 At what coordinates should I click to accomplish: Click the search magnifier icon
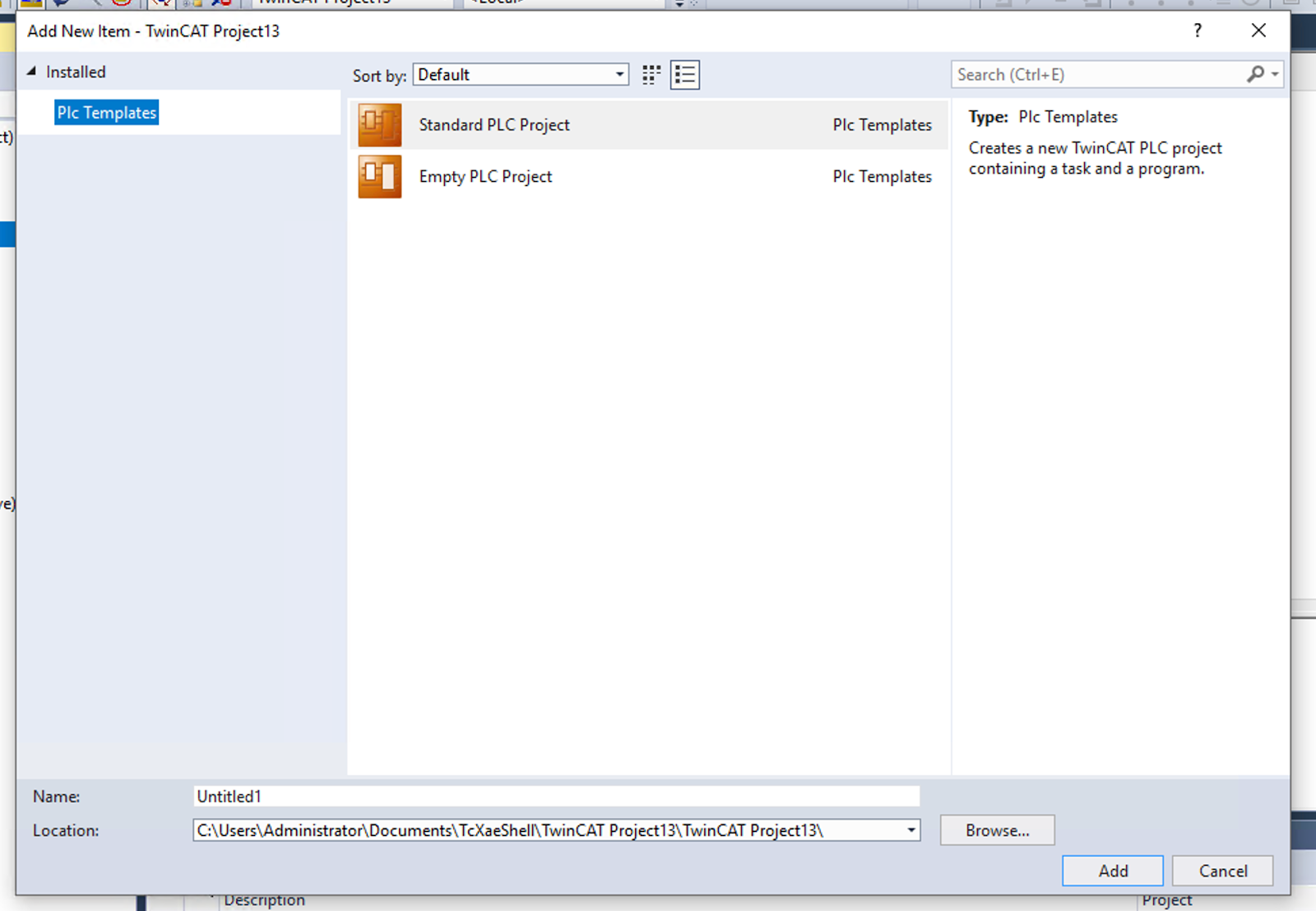tap(1254, 75)
